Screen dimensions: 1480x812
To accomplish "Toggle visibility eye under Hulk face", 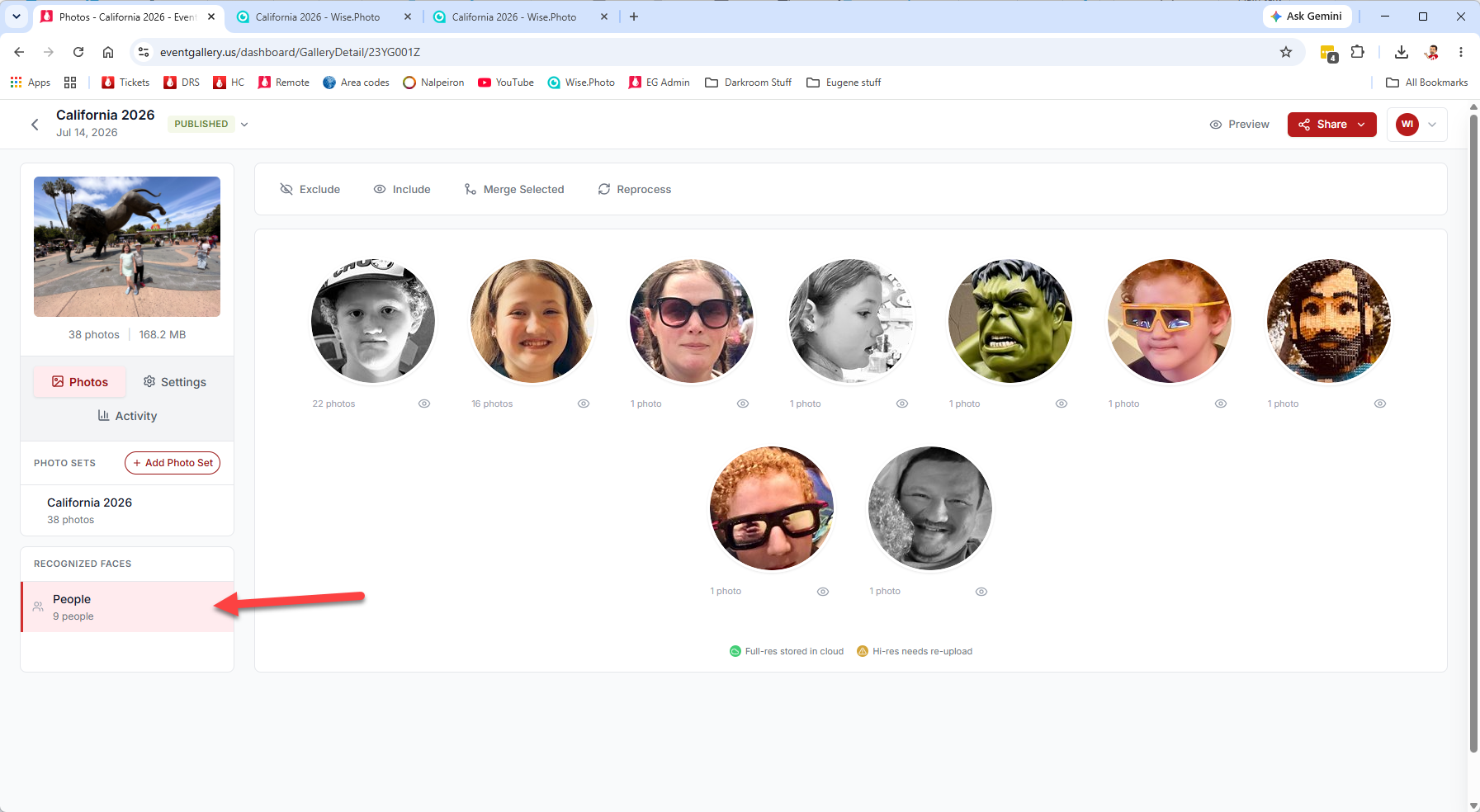I will (x=1062, y=404).
